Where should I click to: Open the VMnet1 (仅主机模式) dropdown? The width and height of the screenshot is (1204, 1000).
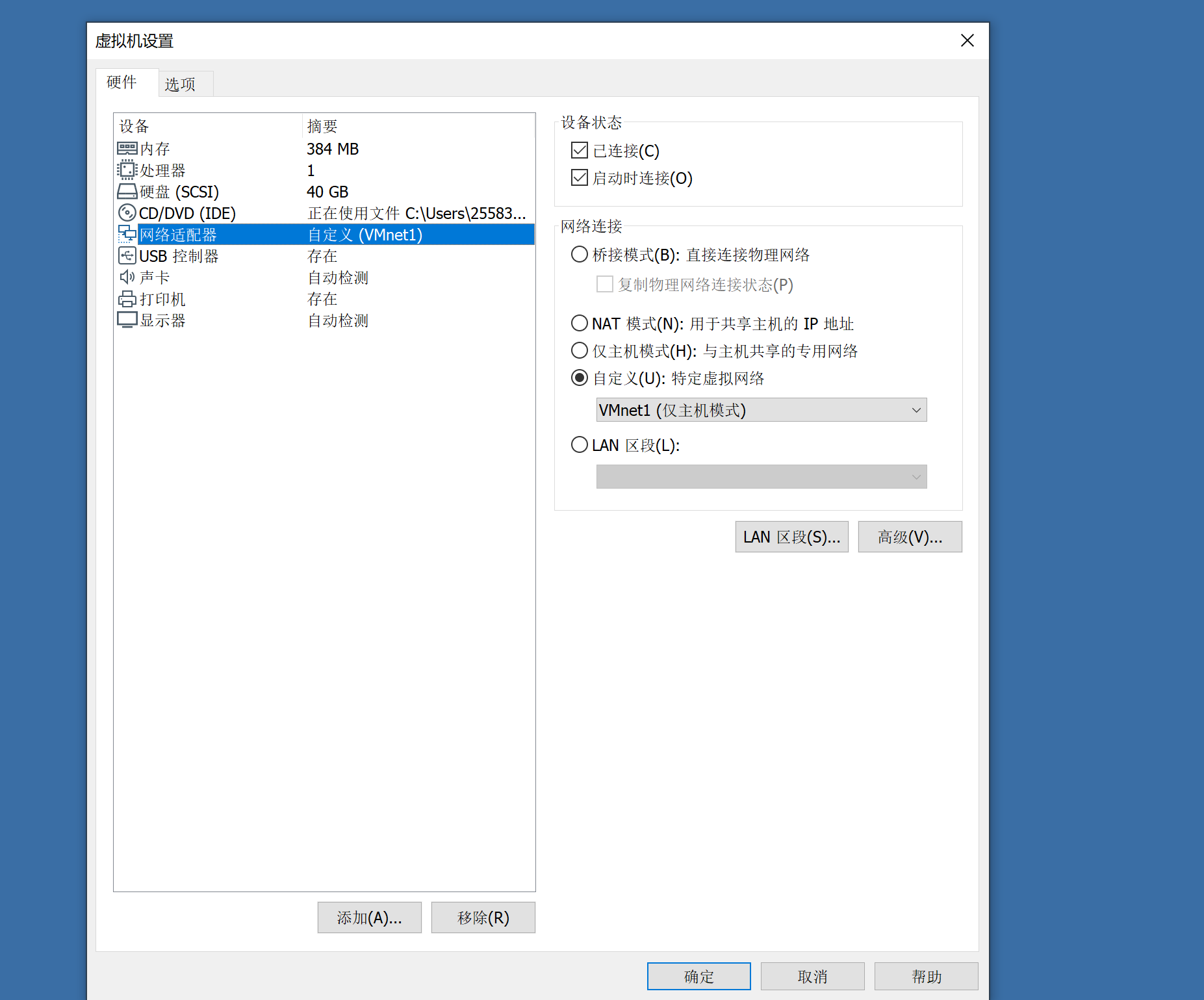point(762,410)
